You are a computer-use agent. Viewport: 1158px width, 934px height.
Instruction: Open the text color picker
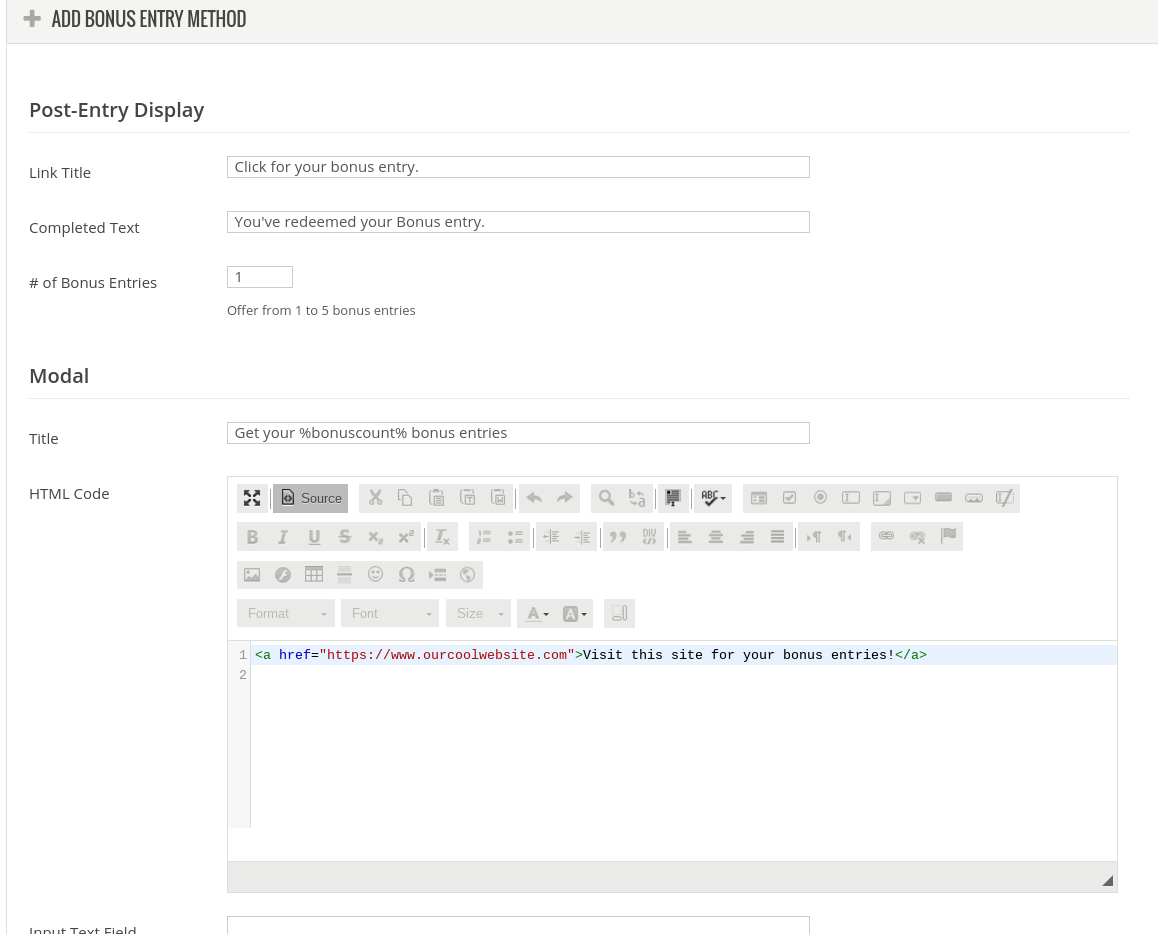[537, 613]
